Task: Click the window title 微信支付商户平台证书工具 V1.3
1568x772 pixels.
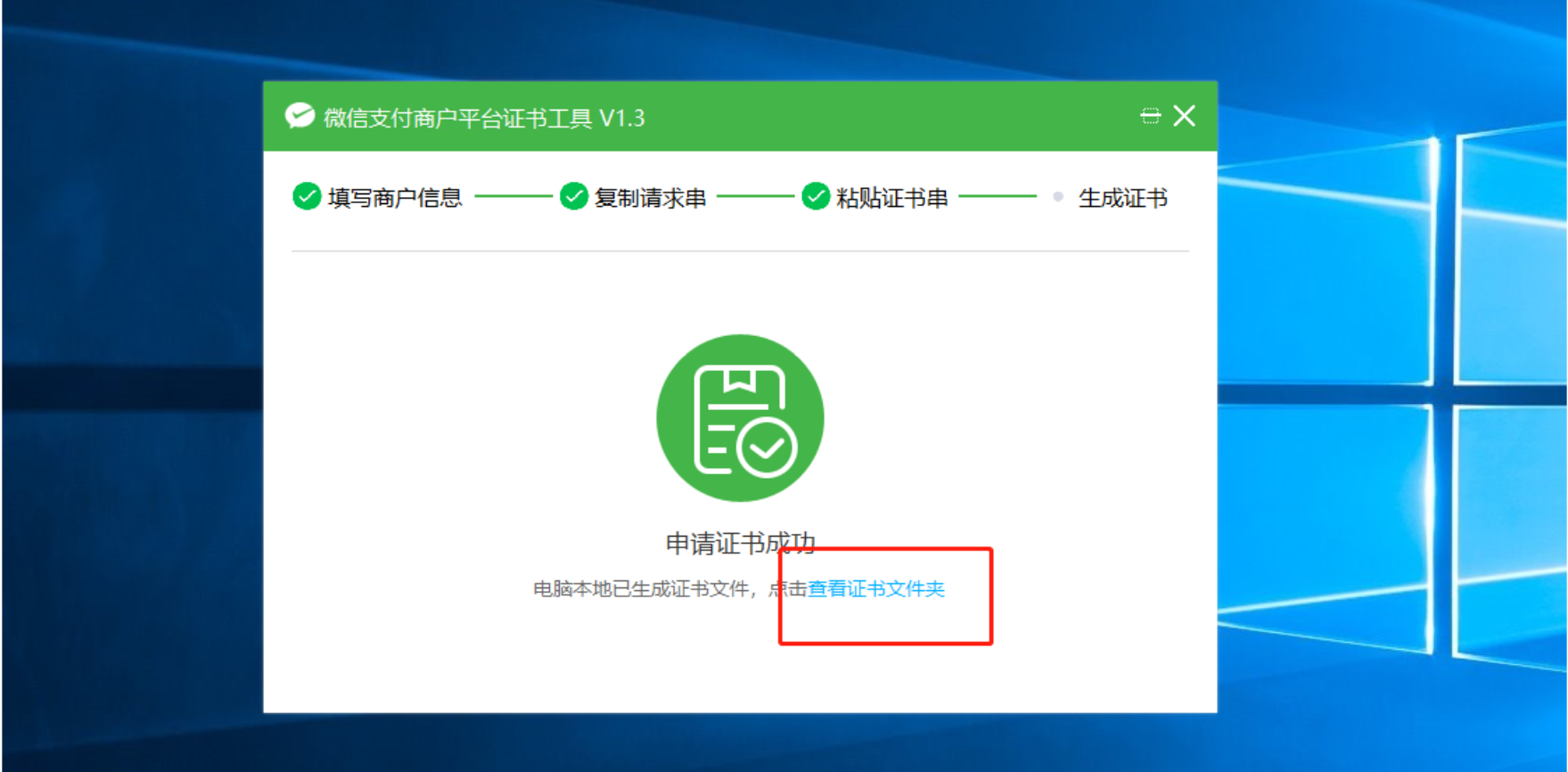Action: tap(484, 118)
